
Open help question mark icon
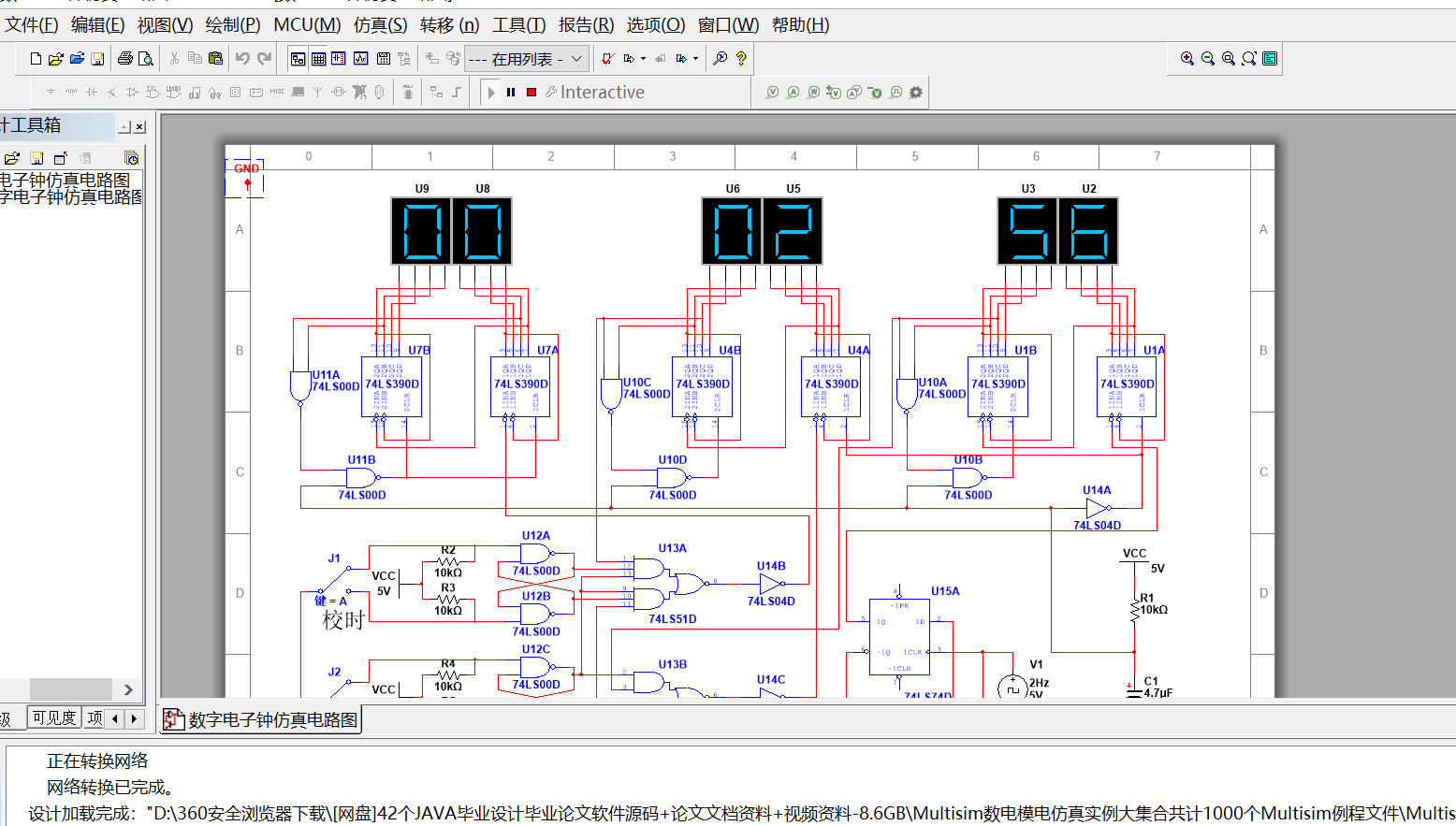pyautogui.click(x=741, y=59)
